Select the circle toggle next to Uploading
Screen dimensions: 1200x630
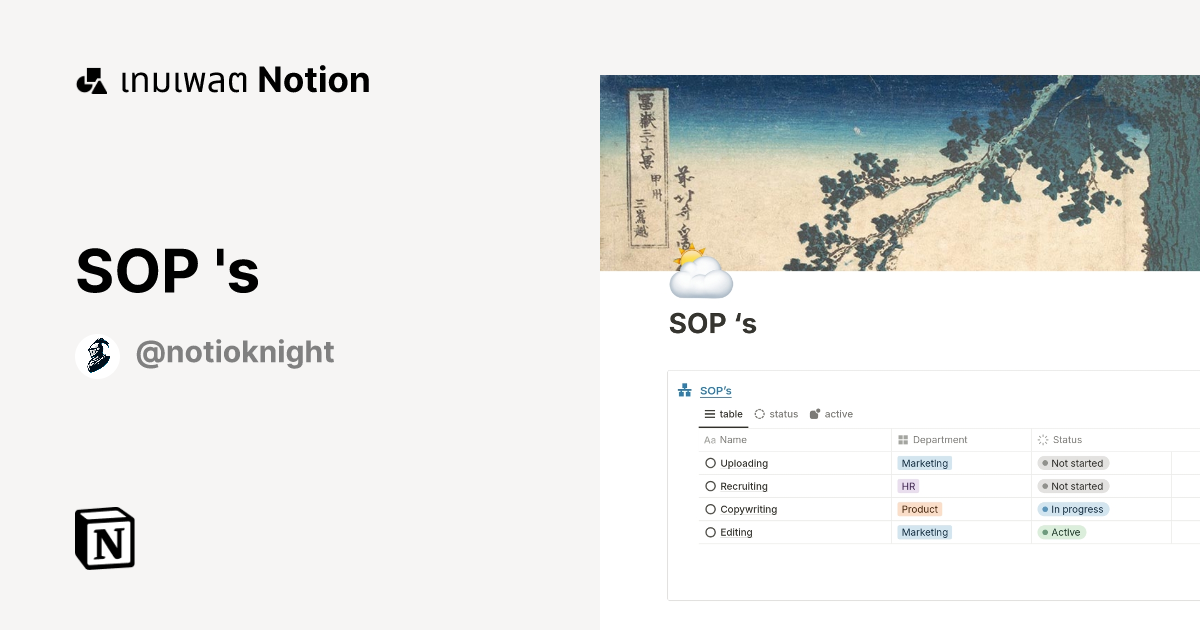(710, 463)
